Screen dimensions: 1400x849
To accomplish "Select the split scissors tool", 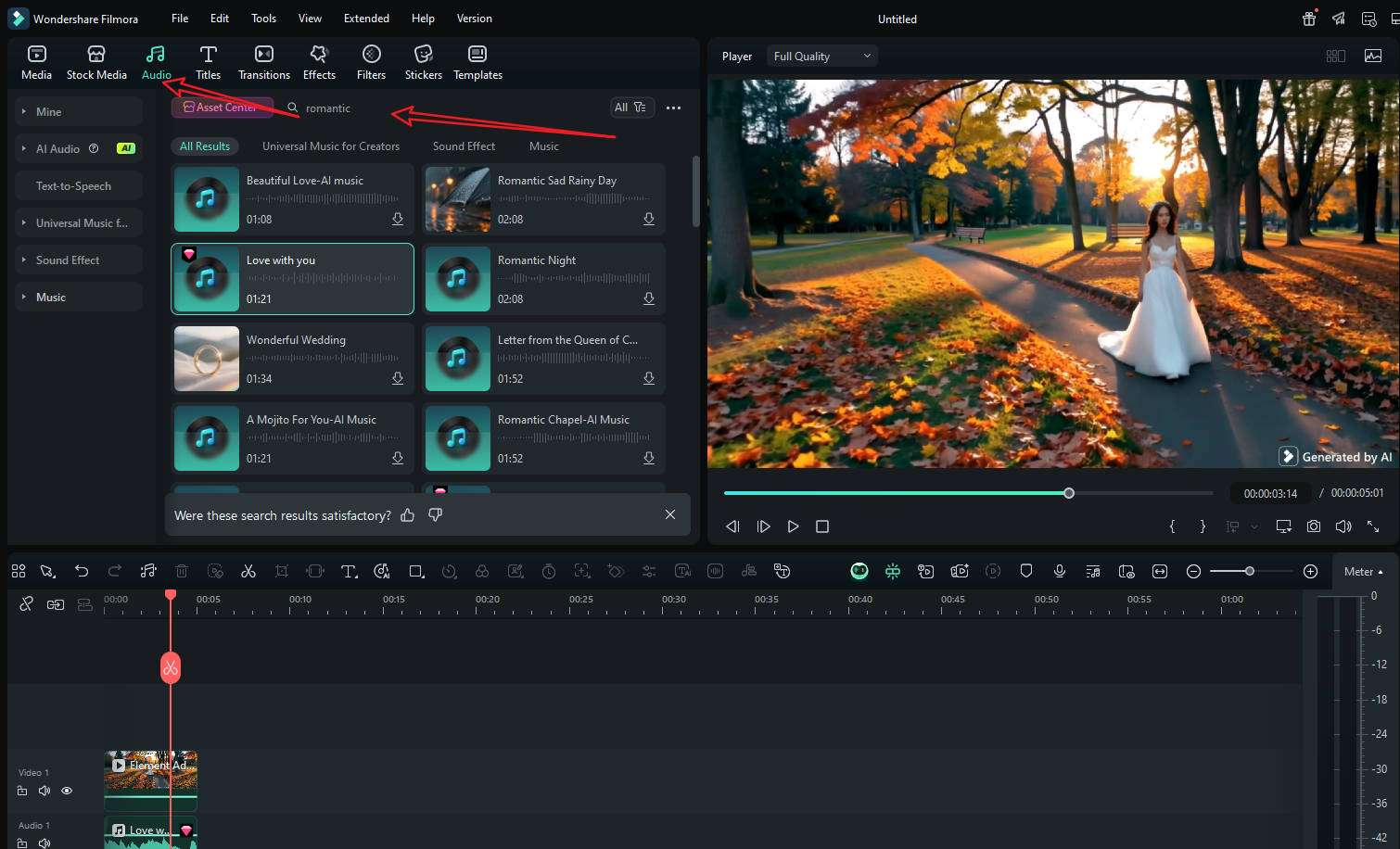I will point(248,572).
